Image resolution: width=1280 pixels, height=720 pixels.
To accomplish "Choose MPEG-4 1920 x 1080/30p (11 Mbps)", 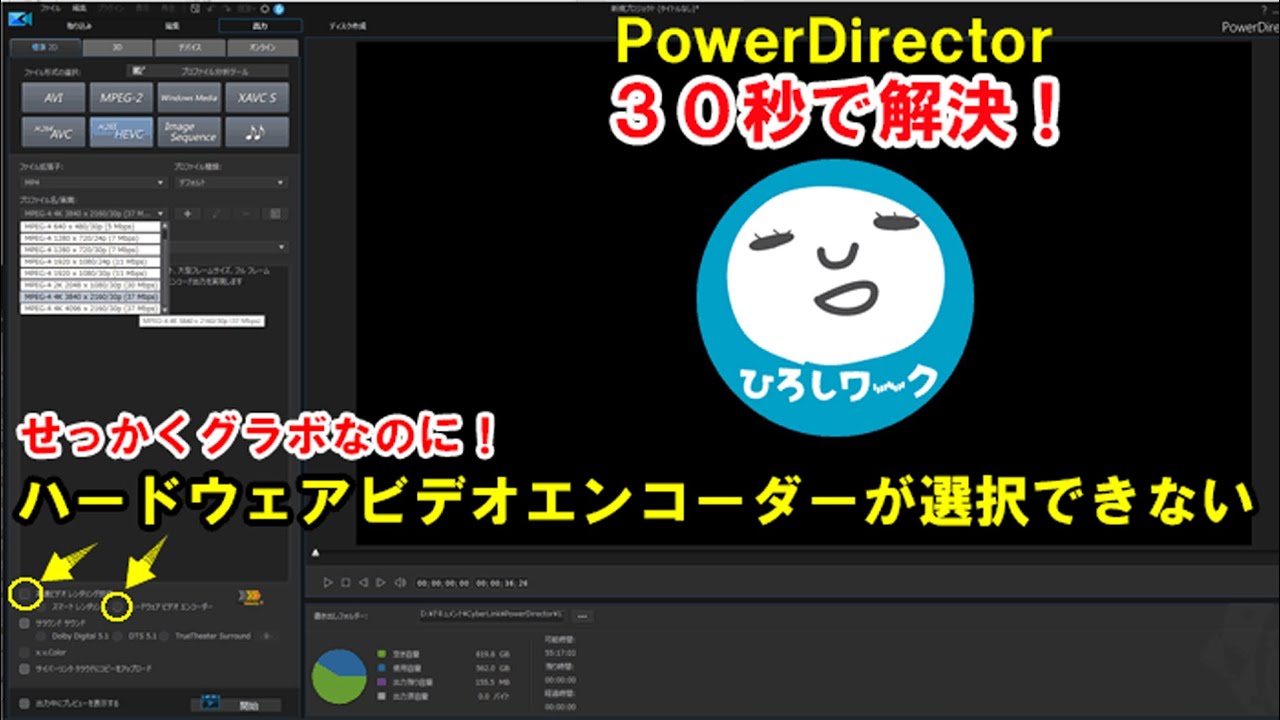I will click(90, 273).
